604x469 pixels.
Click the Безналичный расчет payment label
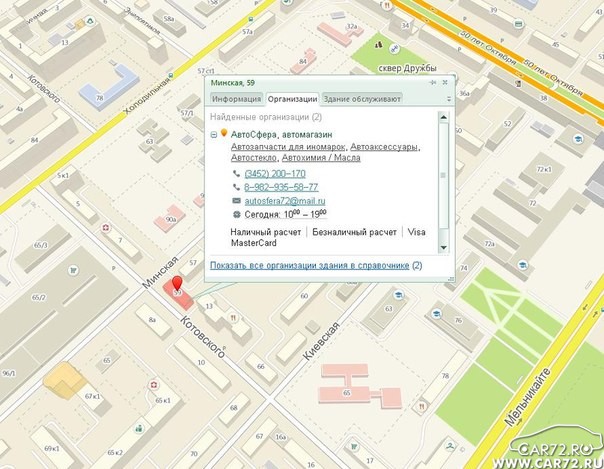(354, 232)
